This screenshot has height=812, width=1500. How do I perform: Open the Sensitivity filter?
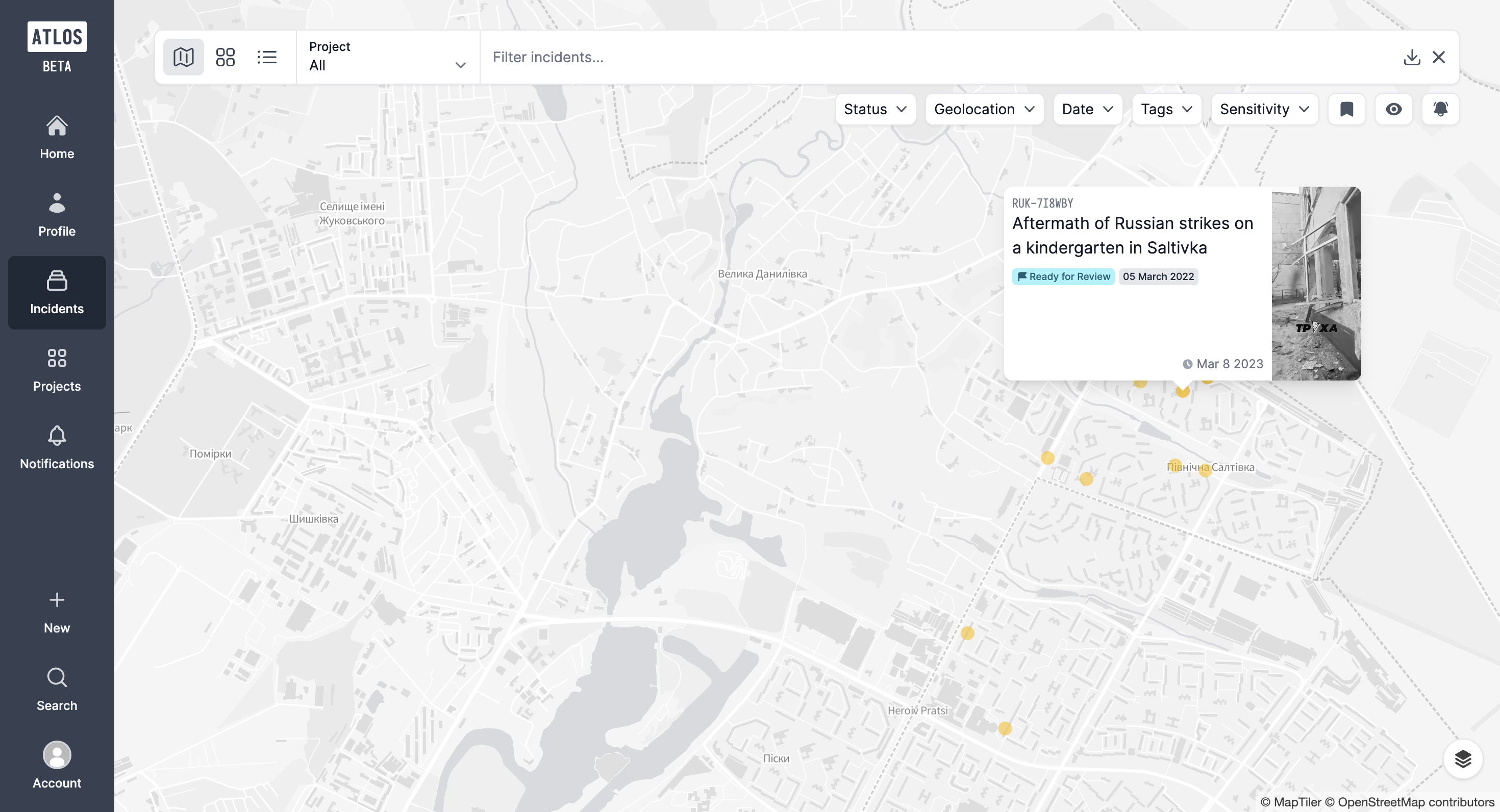tap(1264, 109)
